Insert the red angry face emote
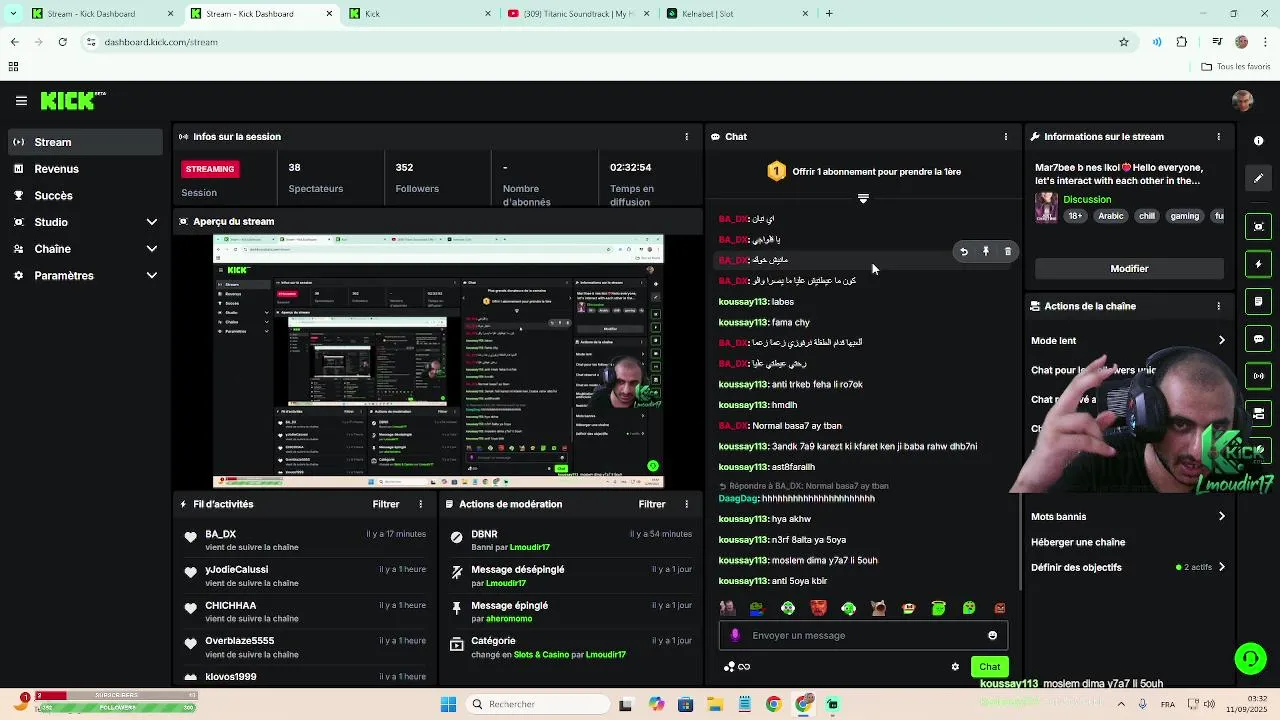 click(818, 608)
